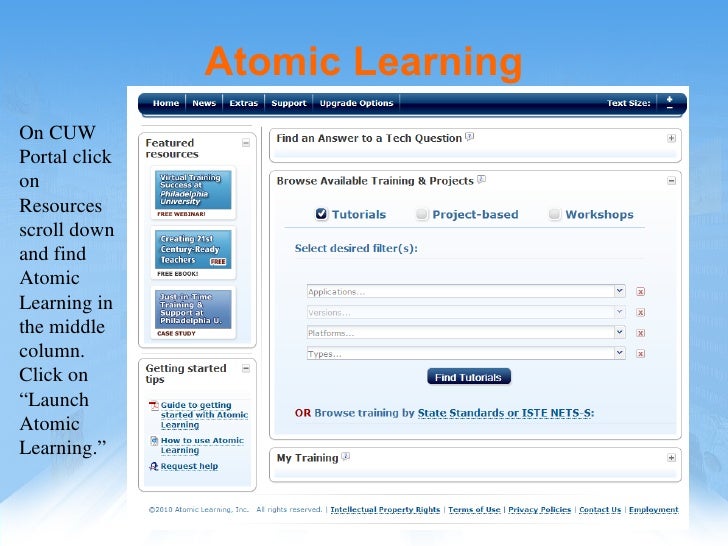Open the Support menu item
728x546 pixels.
(289, 103)
